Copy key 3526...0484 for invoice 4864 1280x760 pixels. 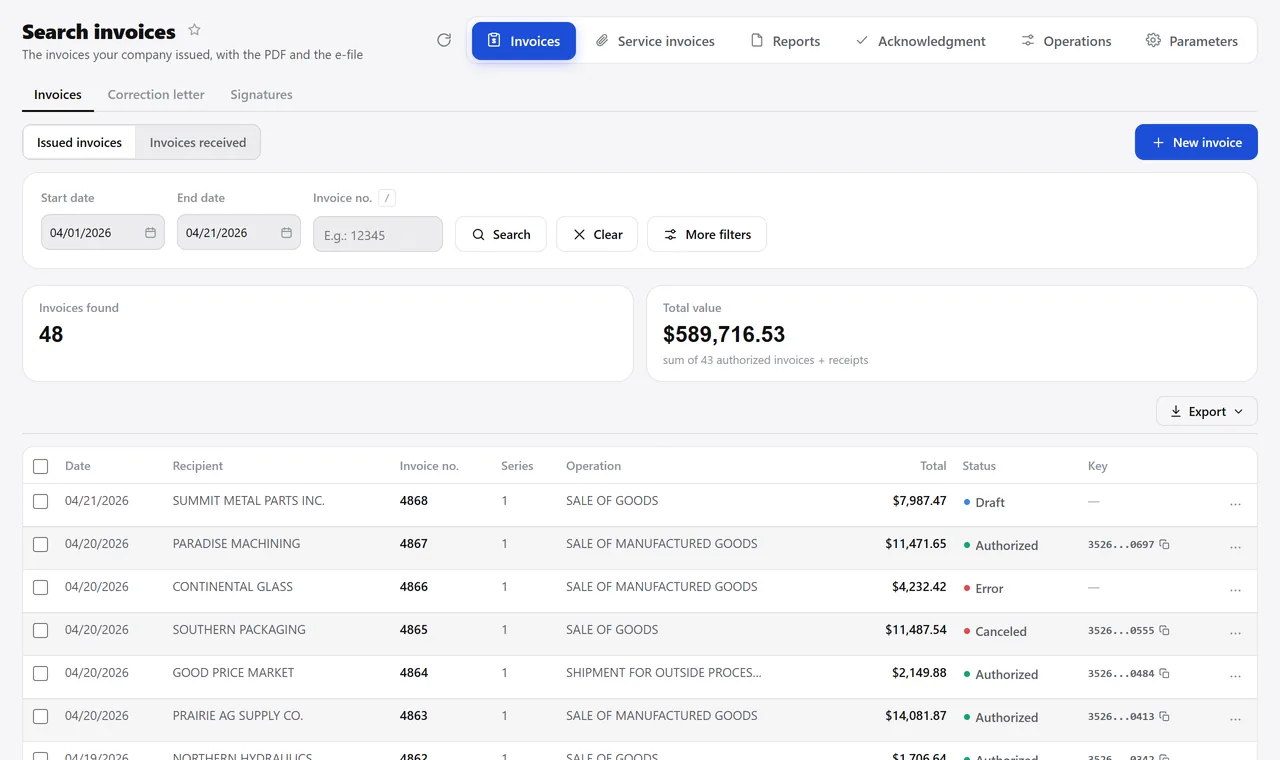[1164, 674]
